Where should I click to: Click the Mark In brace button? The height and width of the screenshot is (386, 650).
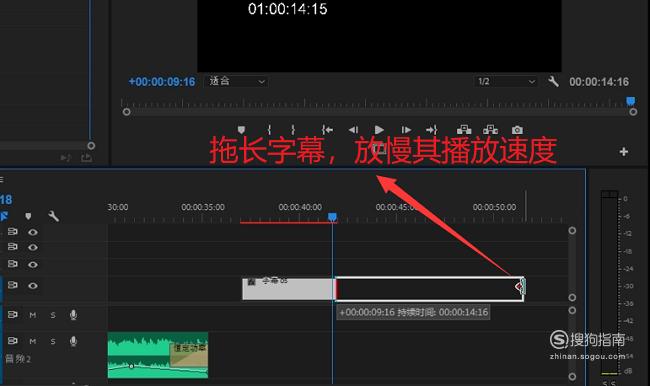pos(269,130)
